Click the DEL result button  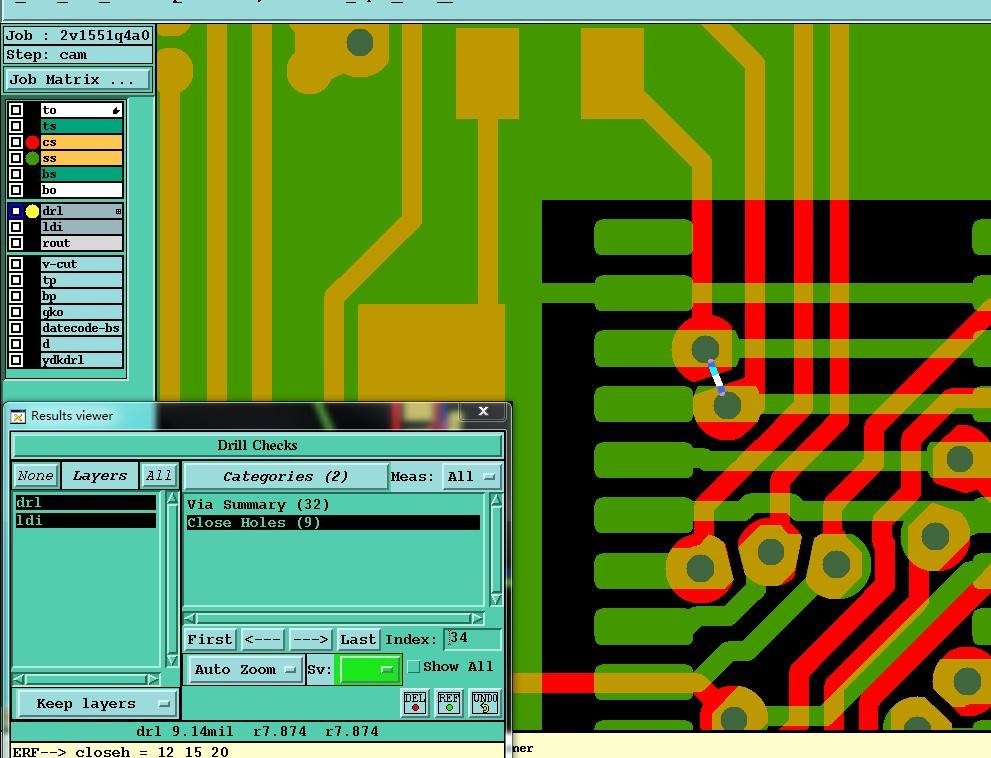click(415, 702)
